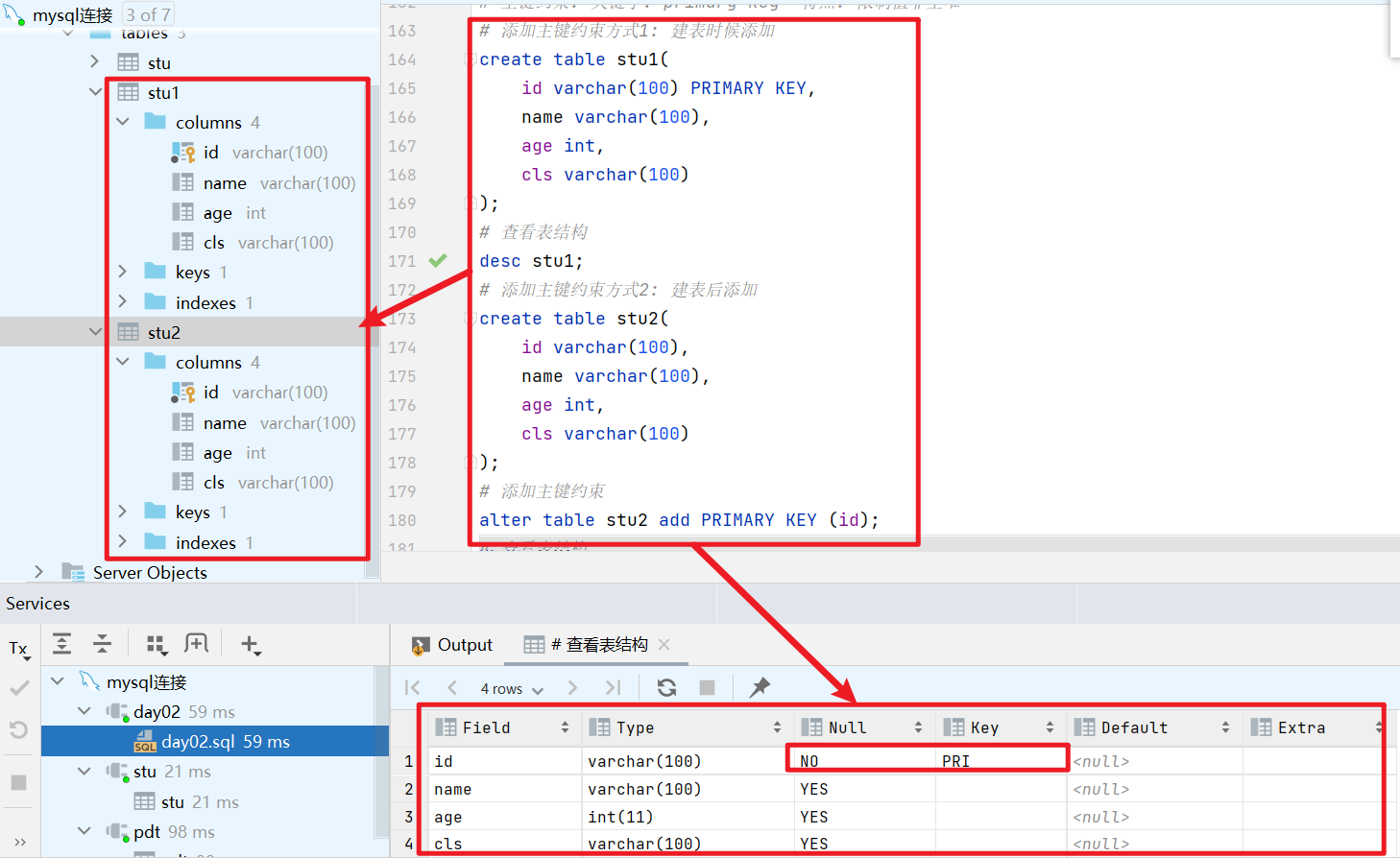Viewport: 1400px width, 858px height.
Task: Collapse day02 session node
Action: 84,710
